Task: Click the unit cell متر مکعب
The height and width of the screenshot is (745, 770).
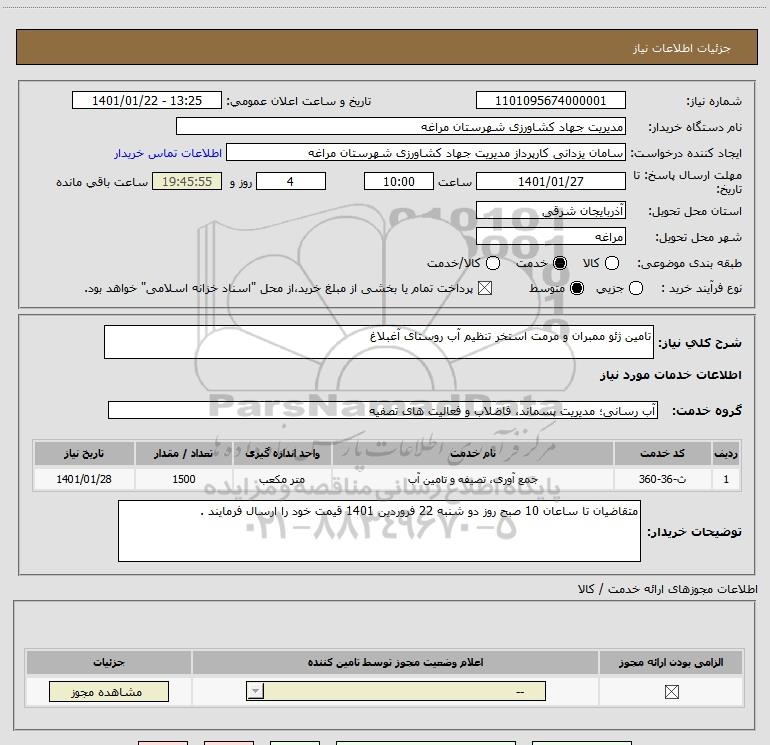Action: click(282, 479)
